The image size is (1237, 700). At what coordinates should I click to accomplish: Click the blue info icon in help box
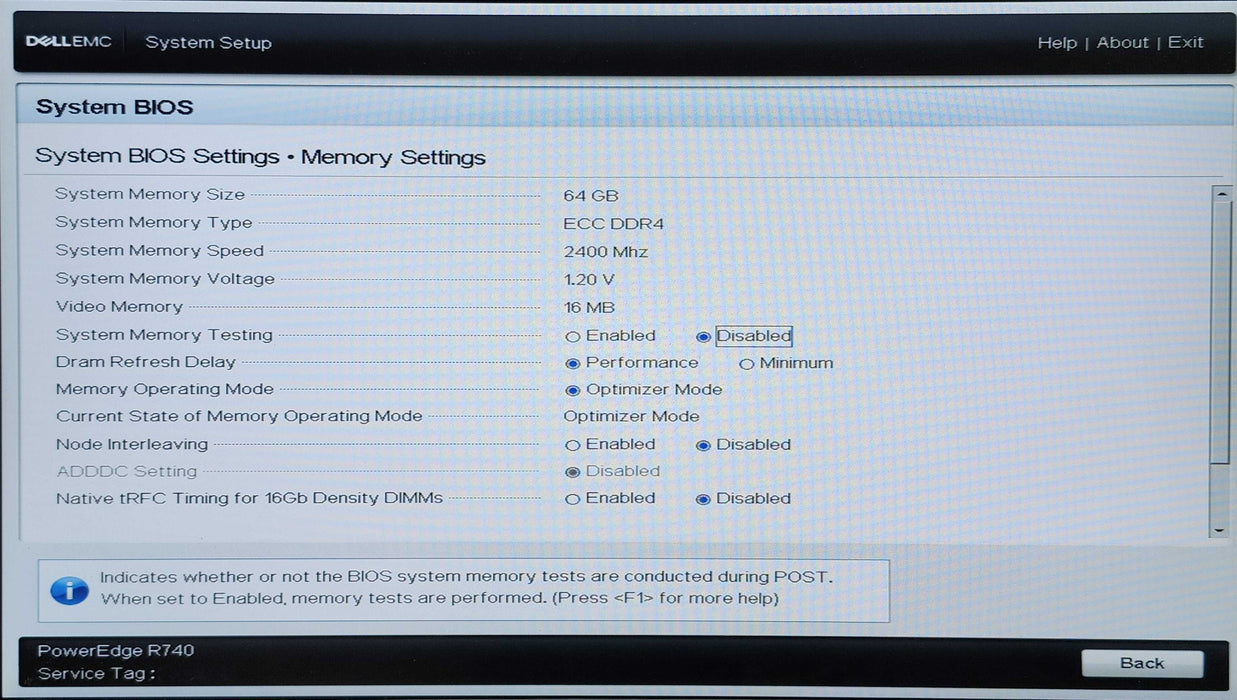(69, 590)
